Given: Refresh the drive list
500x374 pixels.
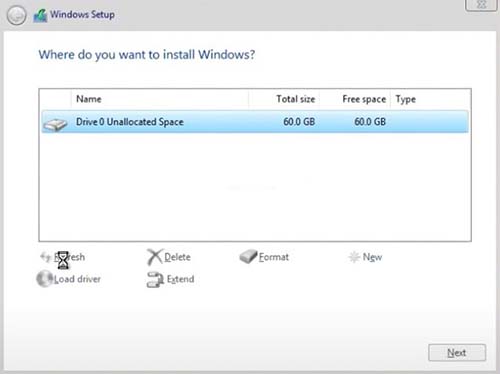Looking at the screenshot, I should 62,257.
